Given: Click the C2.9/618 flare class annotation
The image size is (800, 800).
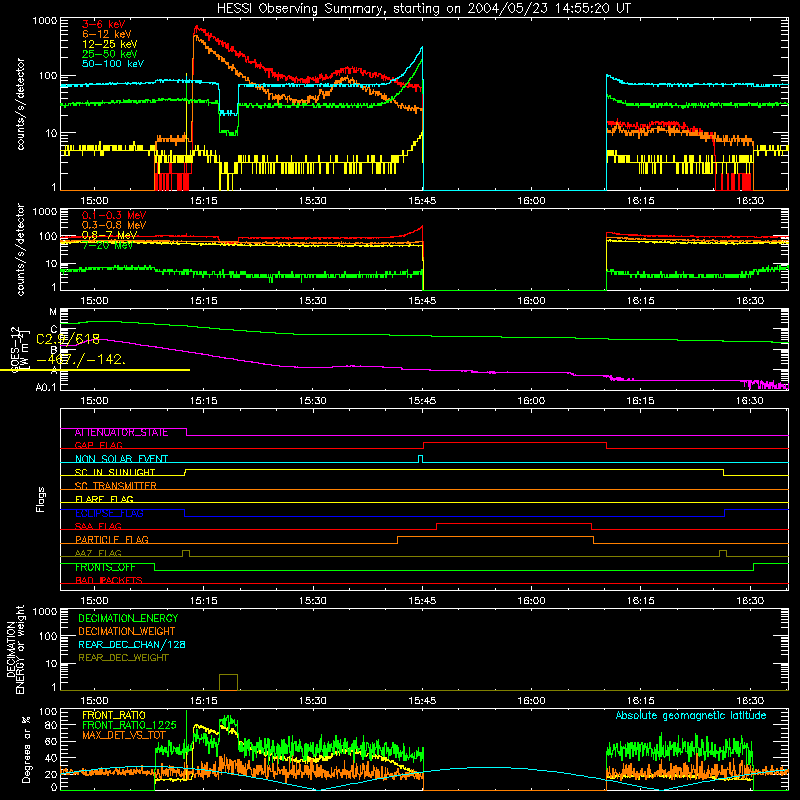Looking at the screenshot, I should (x=68, y=339).
